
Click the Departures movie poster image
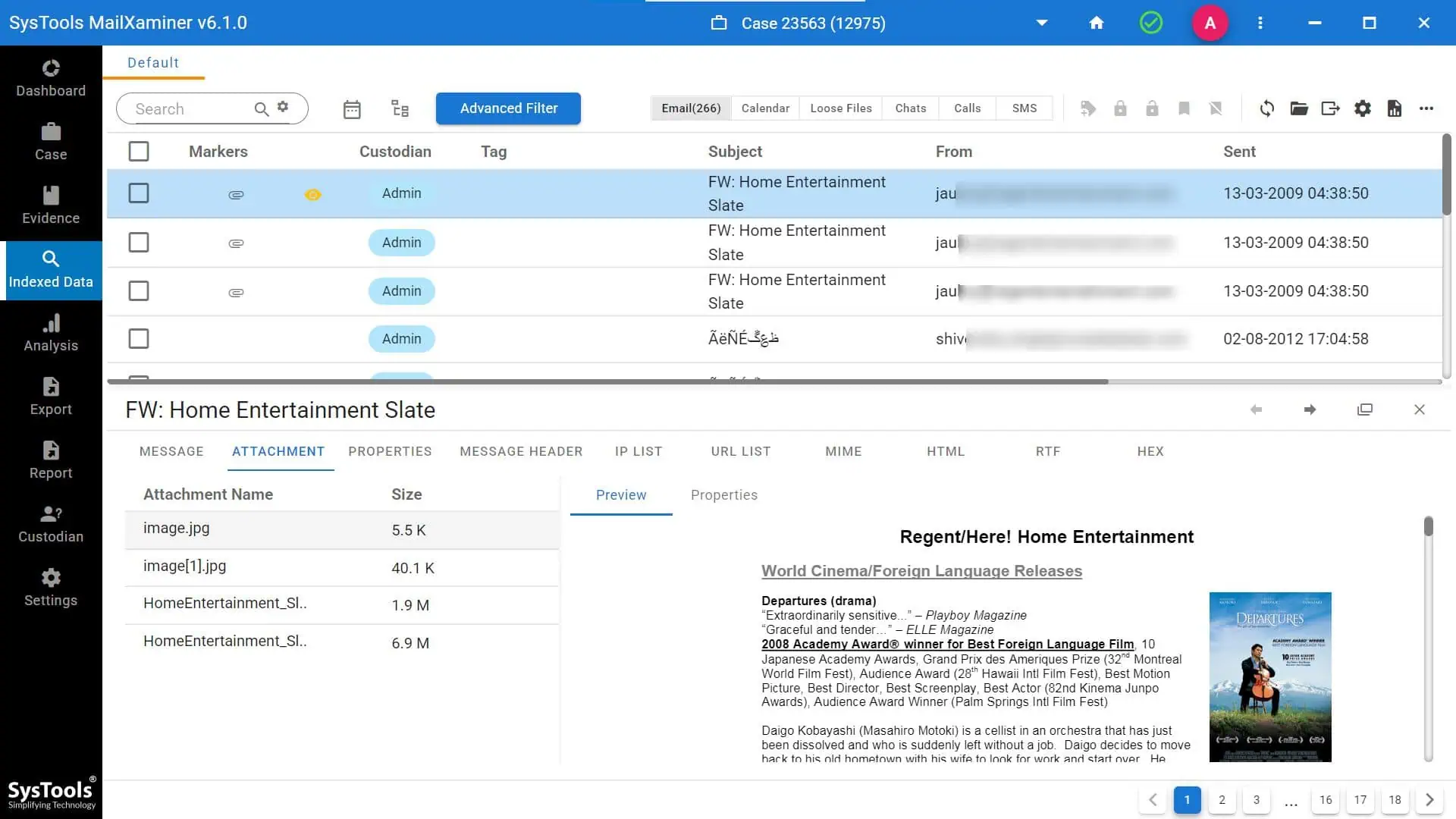1270,677
